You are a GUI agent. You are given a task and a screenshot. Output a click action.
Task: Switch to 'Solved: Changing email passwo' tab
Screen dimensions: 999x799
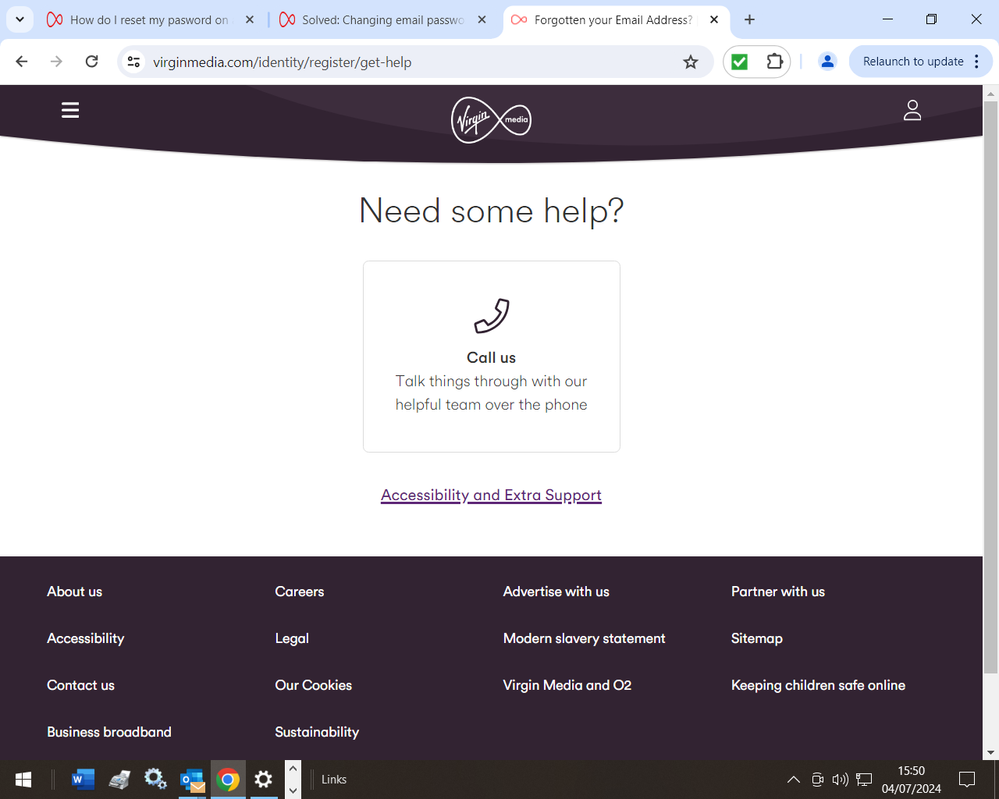click(383, 20)
